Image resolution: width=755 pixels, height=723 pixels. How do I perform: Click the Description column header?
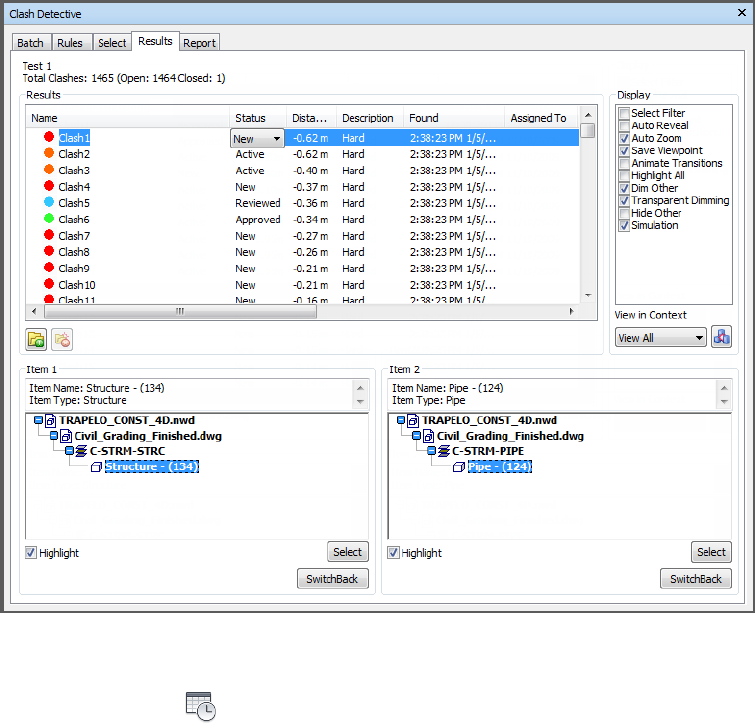pos(368,118)
